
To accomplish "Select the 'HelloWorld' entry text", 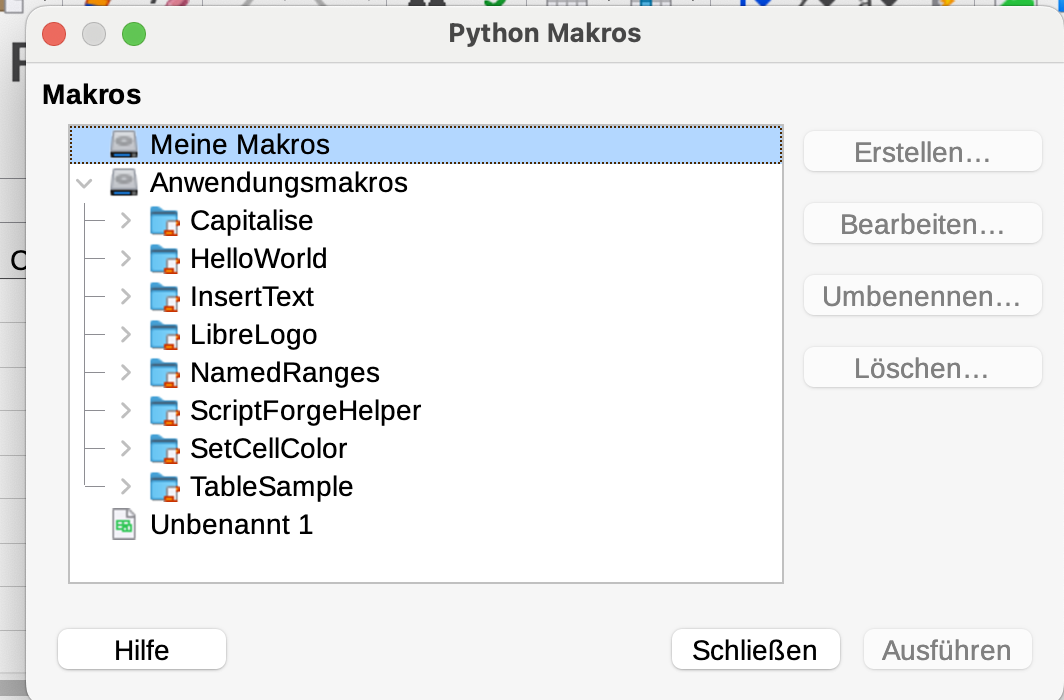I will 259,258.
